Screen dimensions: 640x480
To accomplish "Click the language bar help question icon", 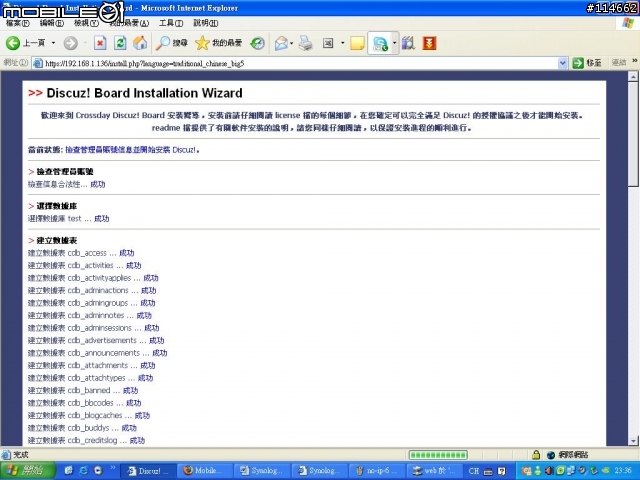I will (502, 471).
